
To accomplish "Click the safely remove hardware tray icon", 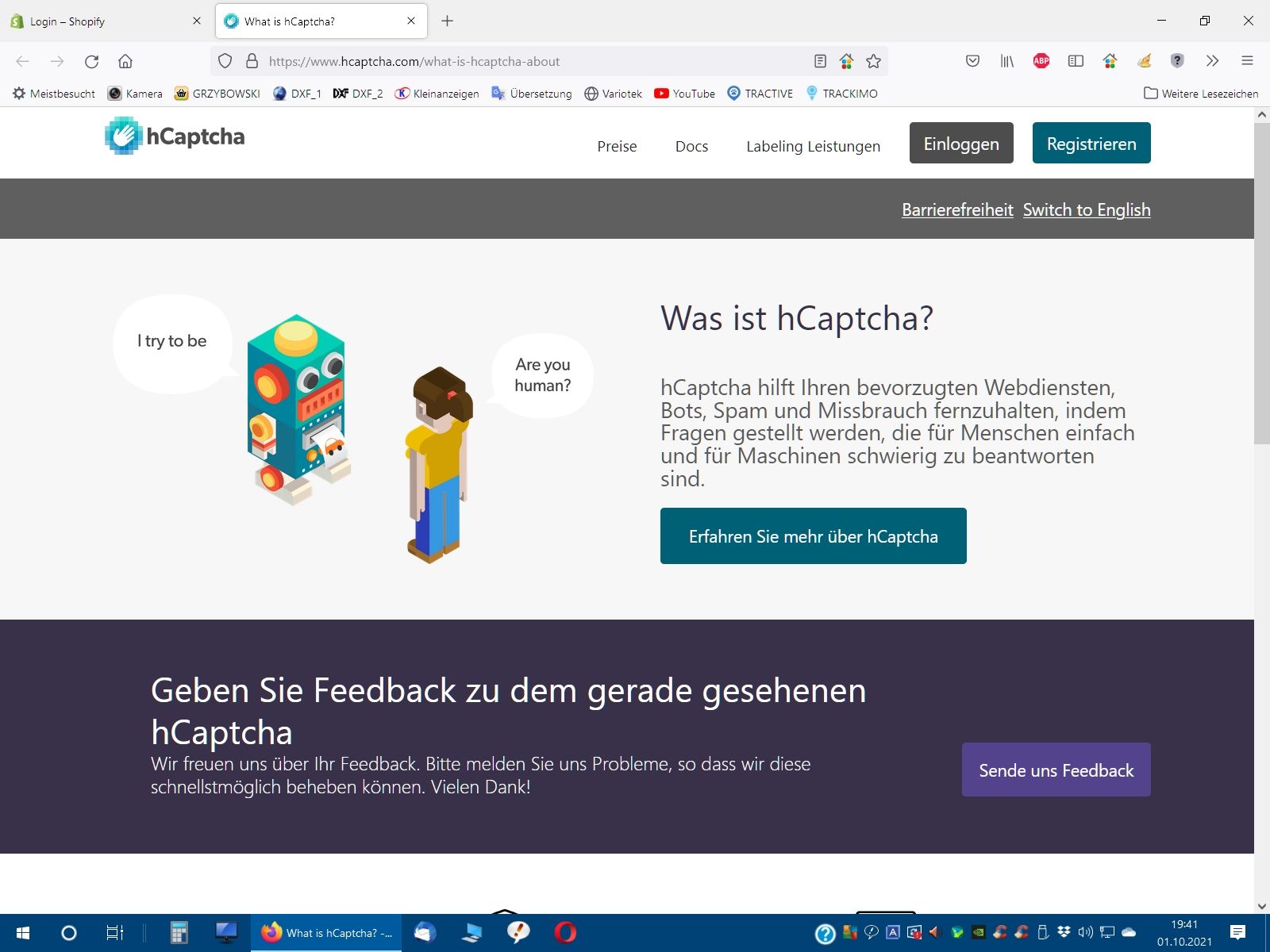I will 1043,932.
